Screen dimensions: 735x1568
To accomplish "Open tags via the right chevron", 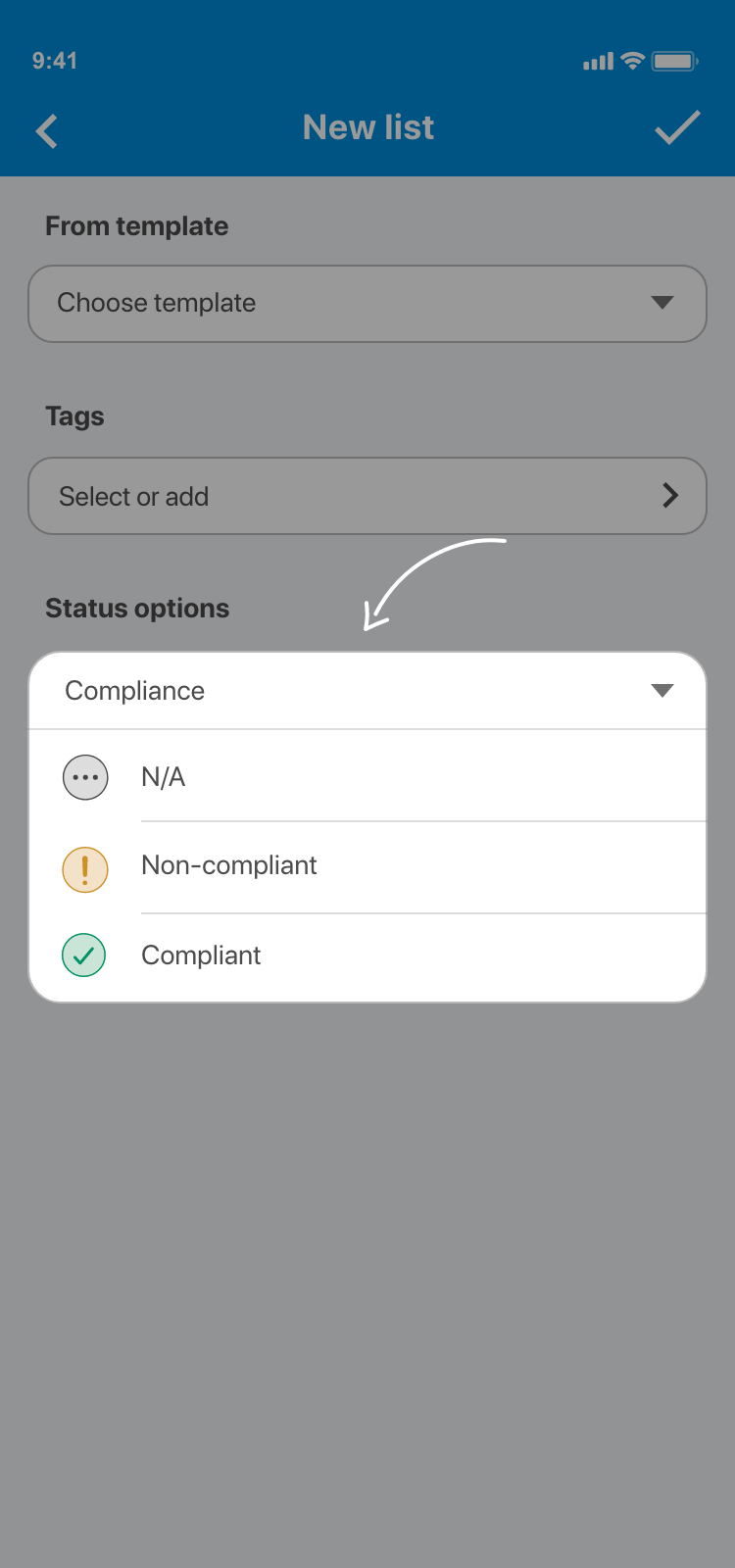I will pyautogui.click(x=670, y=496).
